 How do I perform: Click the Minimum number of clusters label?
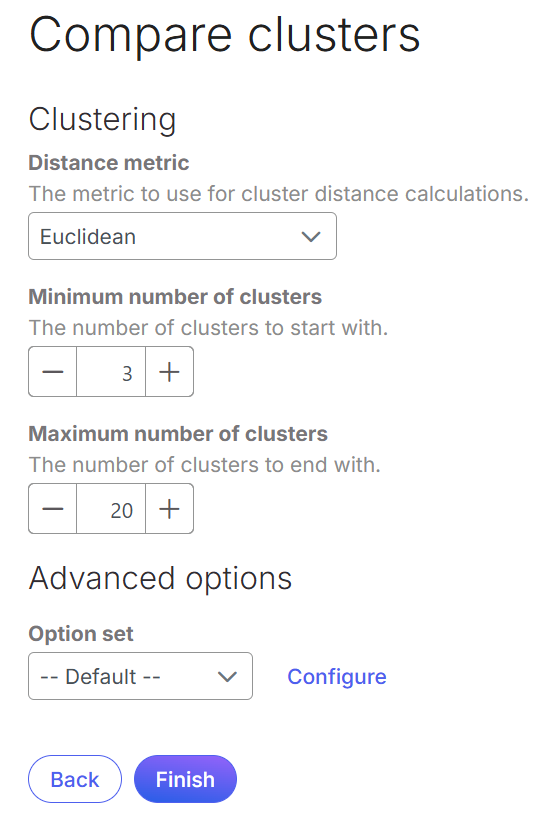[x=175, y=297]
